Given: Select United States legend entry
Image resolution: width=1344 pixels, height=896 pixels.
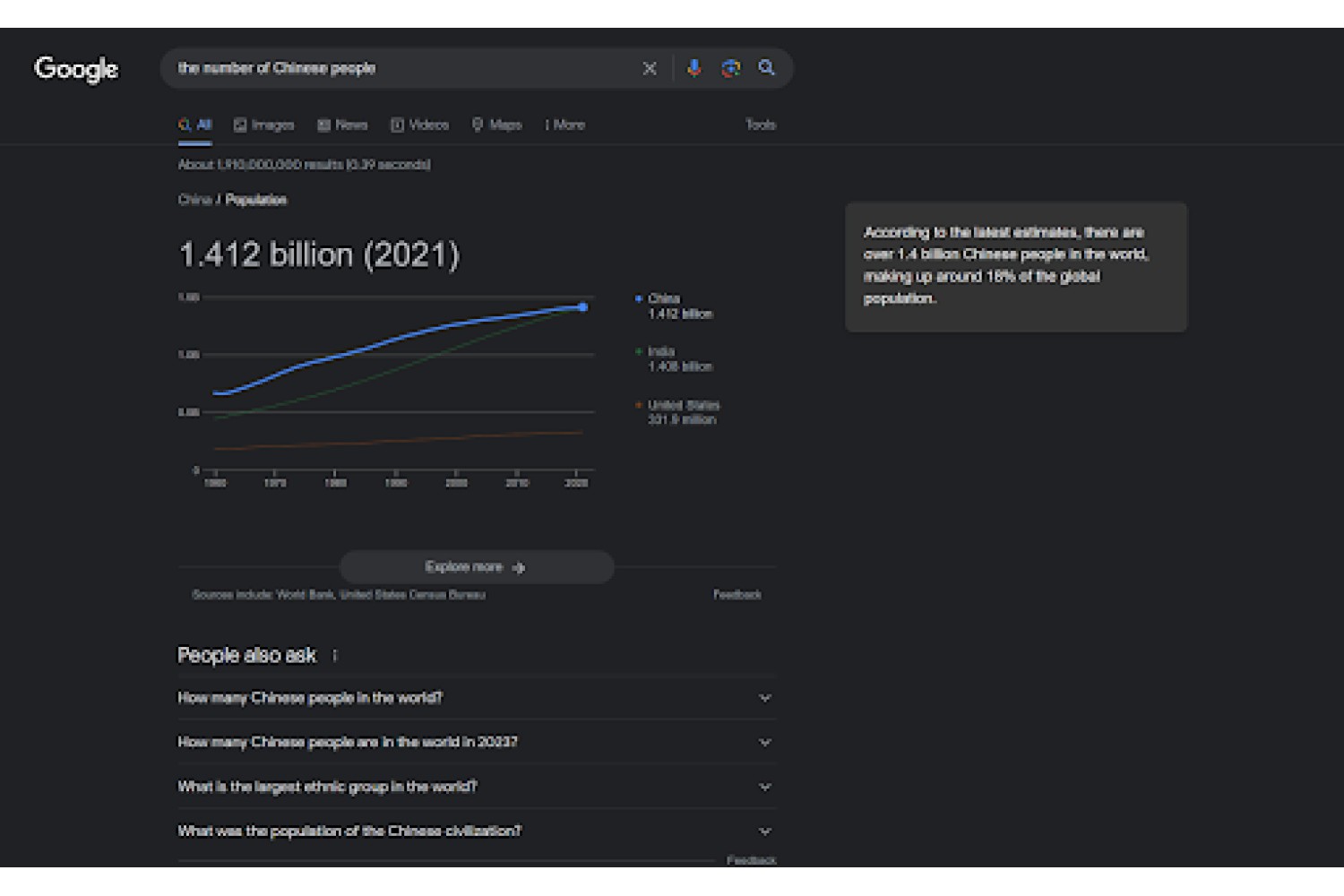Looking at the screenshot, I should point(678,412).
